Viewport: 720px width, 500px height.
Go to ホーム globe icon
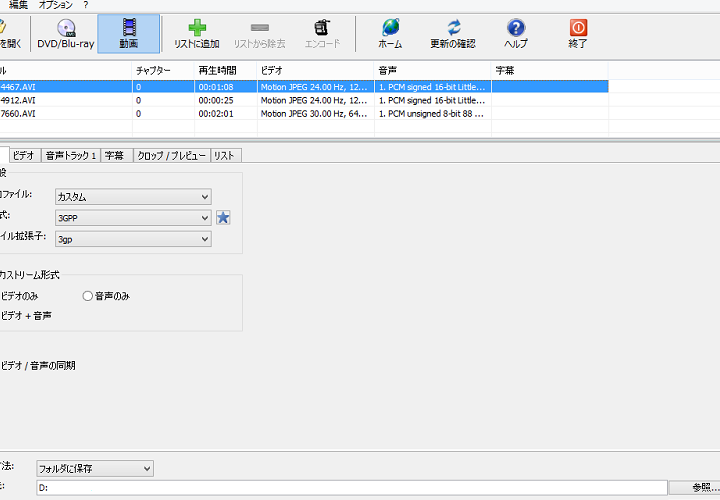[x=390, y=33]
